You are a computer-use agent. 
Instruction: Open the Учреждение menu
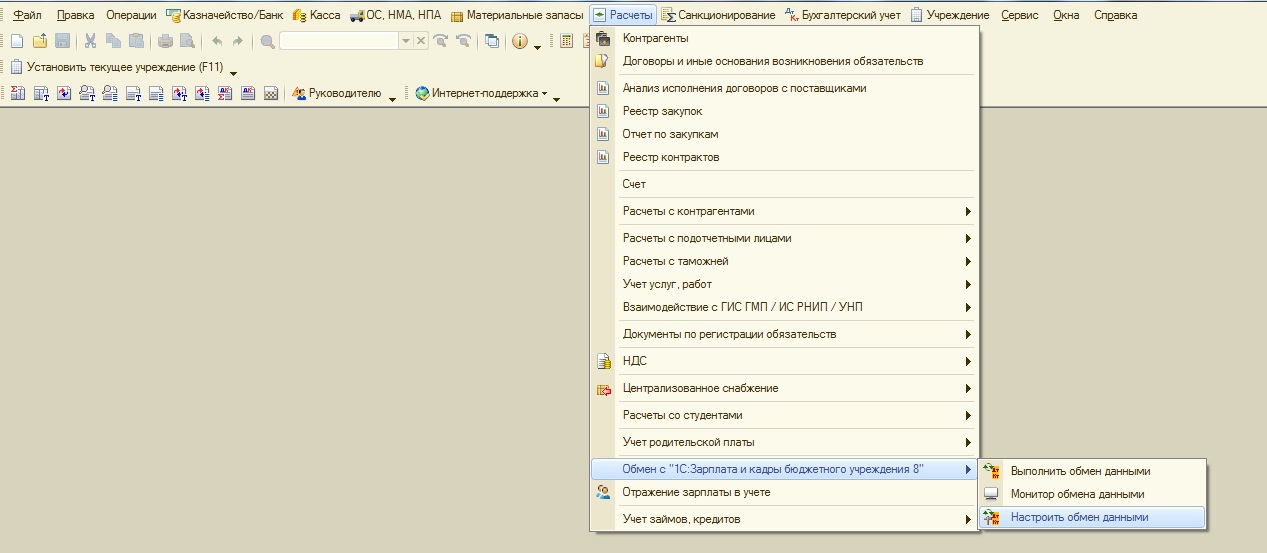949,15
